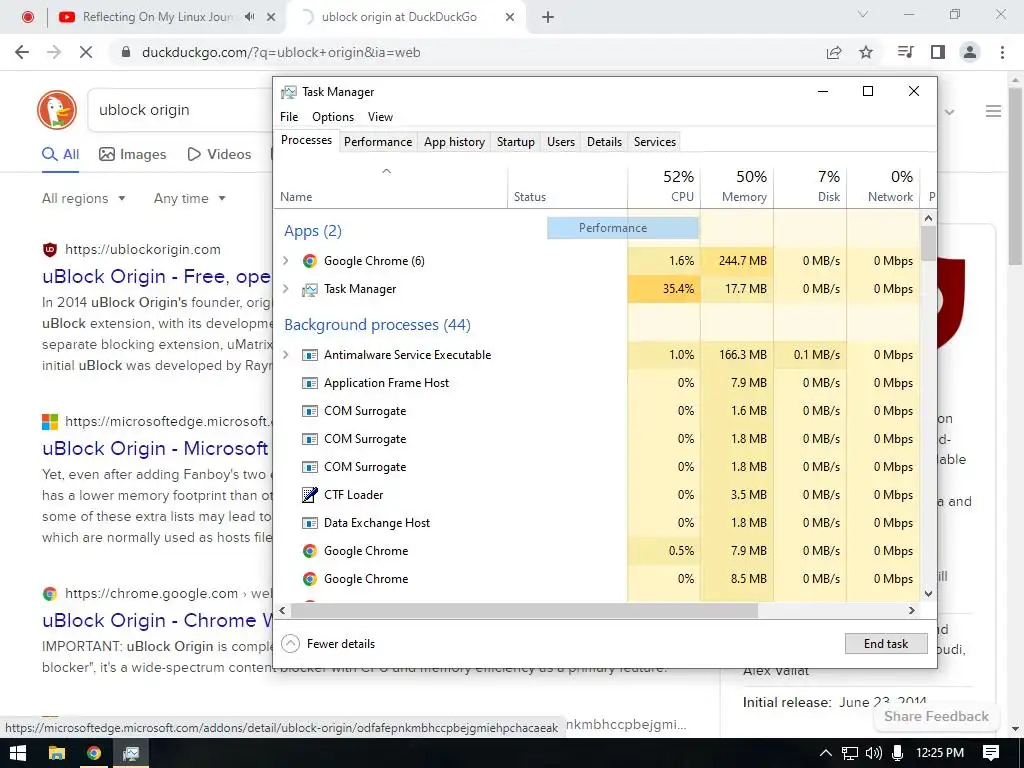Open the volume control in system tray
Screen dimensions: 1024x768
(873, 753)
